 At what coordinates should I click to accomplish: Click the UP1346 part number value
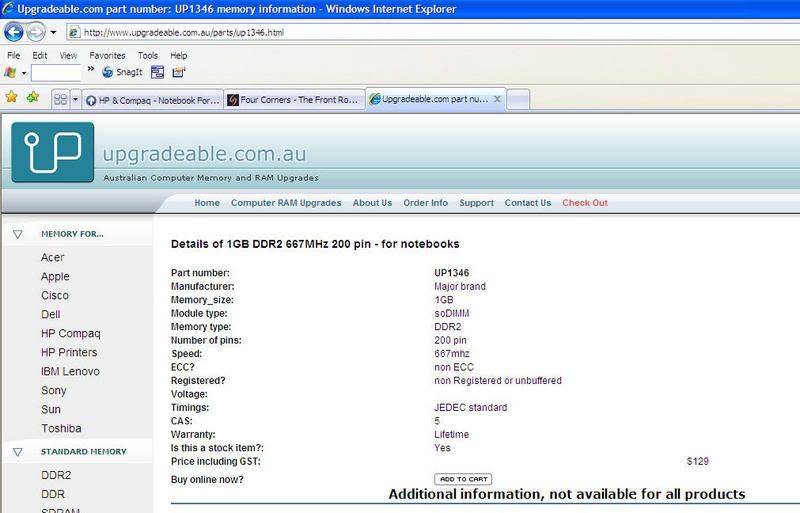[x=452, y=273]
